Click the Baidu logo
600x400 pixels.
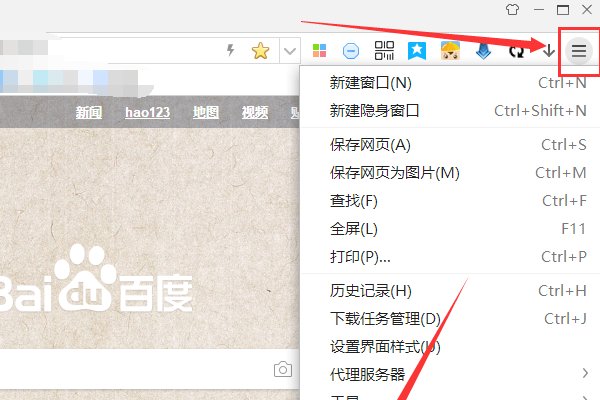[x=96, y=279]
